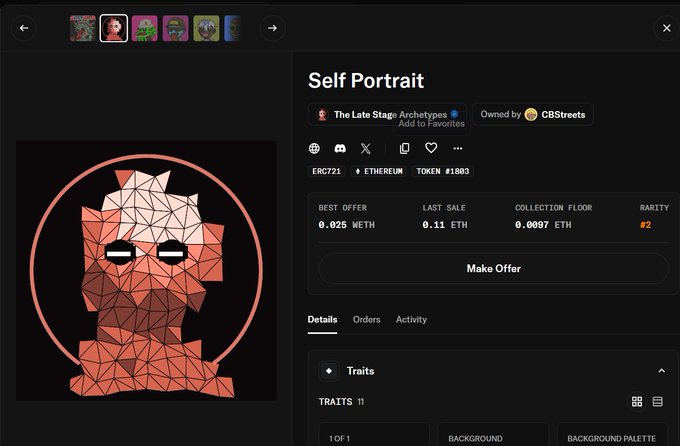Go to next item with right arrow

coord(272,28)
